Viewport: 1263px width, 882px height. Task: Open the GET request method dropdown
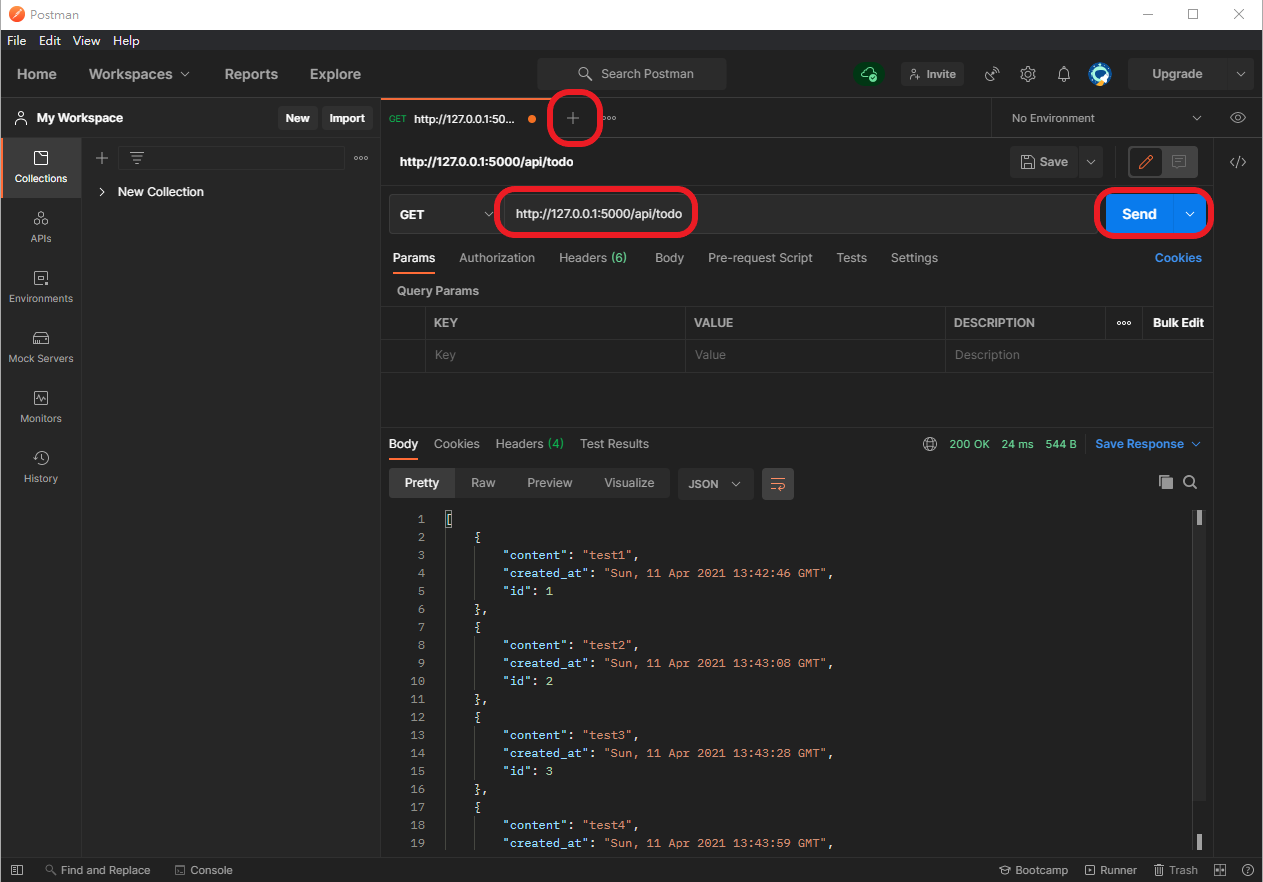click(x=443, y=213)
